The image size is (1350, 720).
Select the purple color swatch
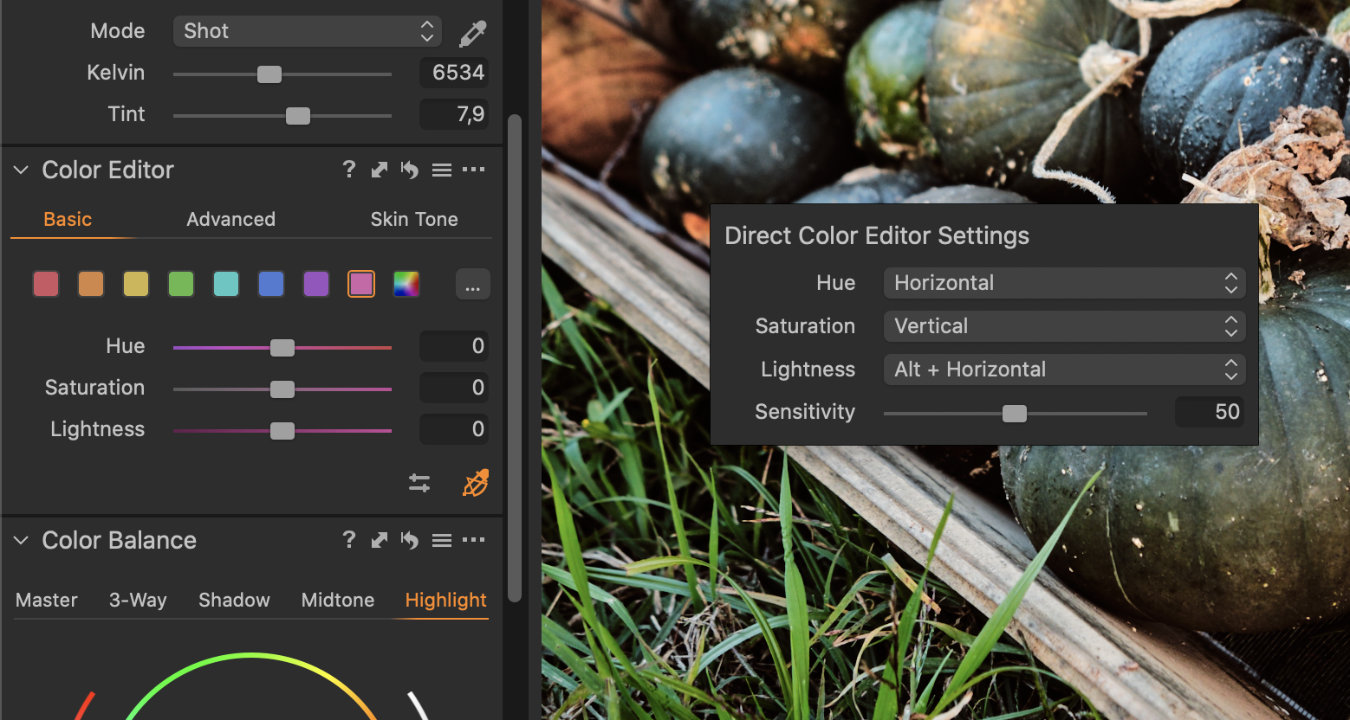point(316,285)
